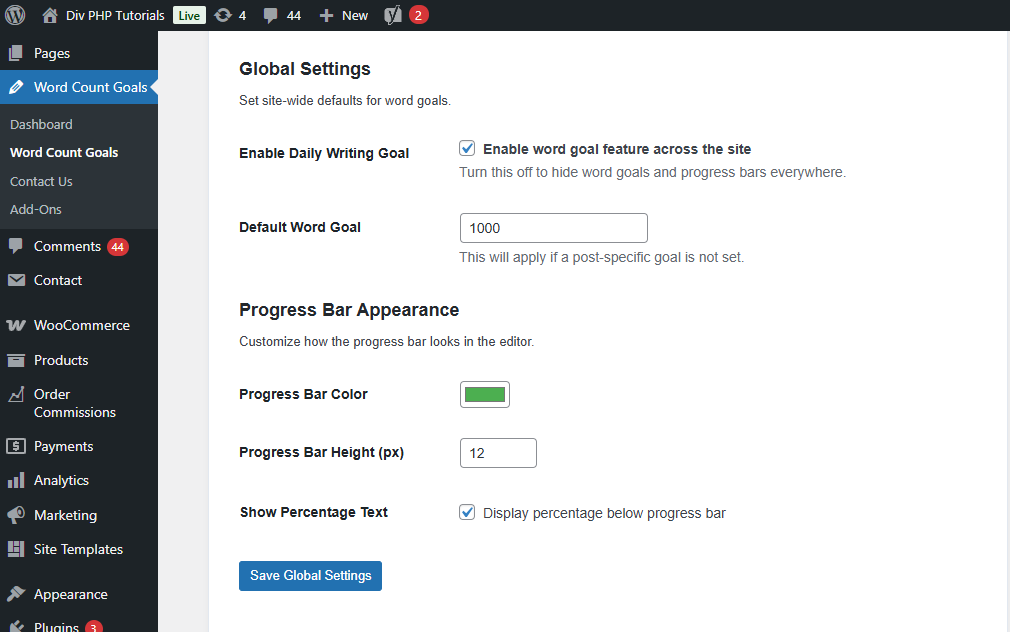This screenshot has width=1010, height=632.
Task: Click the Yoast SEO icon in toolbar
Action: click(394, 15)
